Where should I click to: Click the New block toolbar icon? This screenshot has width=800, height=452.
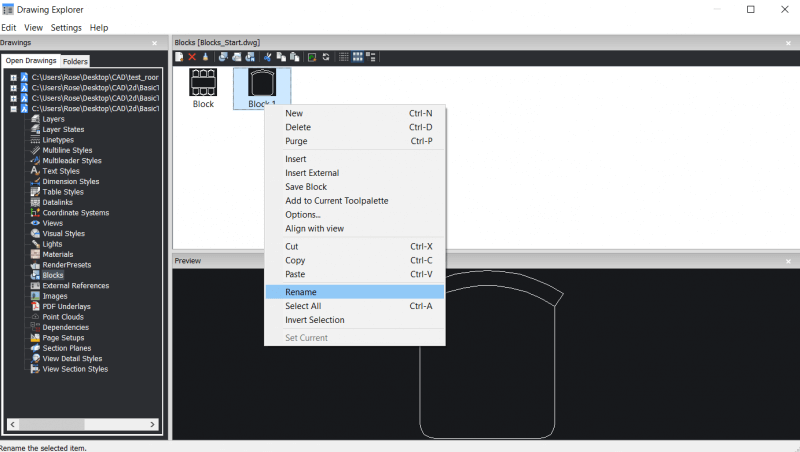click(179, 57)
